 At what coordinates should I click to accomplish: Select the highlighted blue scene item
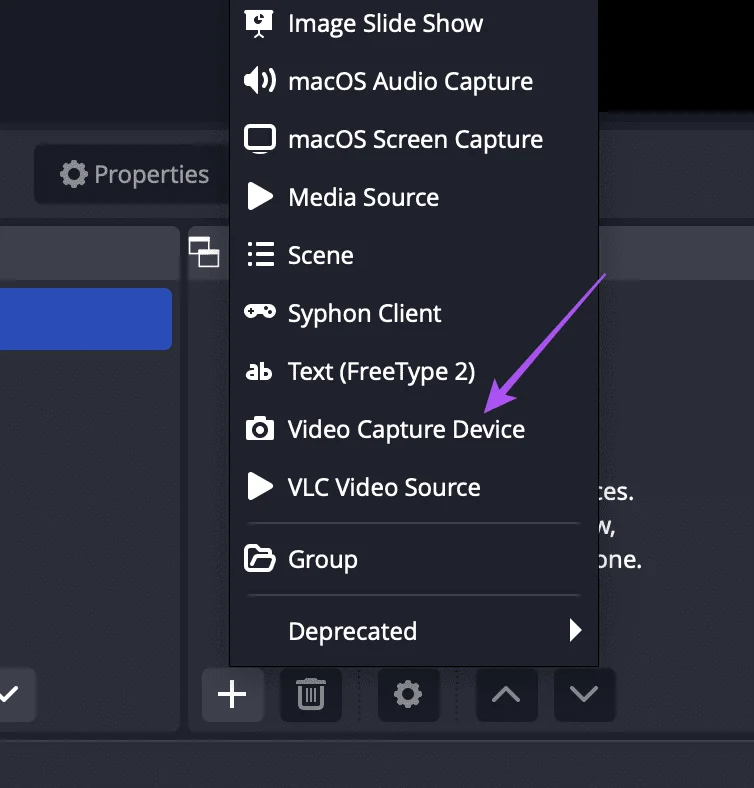(86, 319)
